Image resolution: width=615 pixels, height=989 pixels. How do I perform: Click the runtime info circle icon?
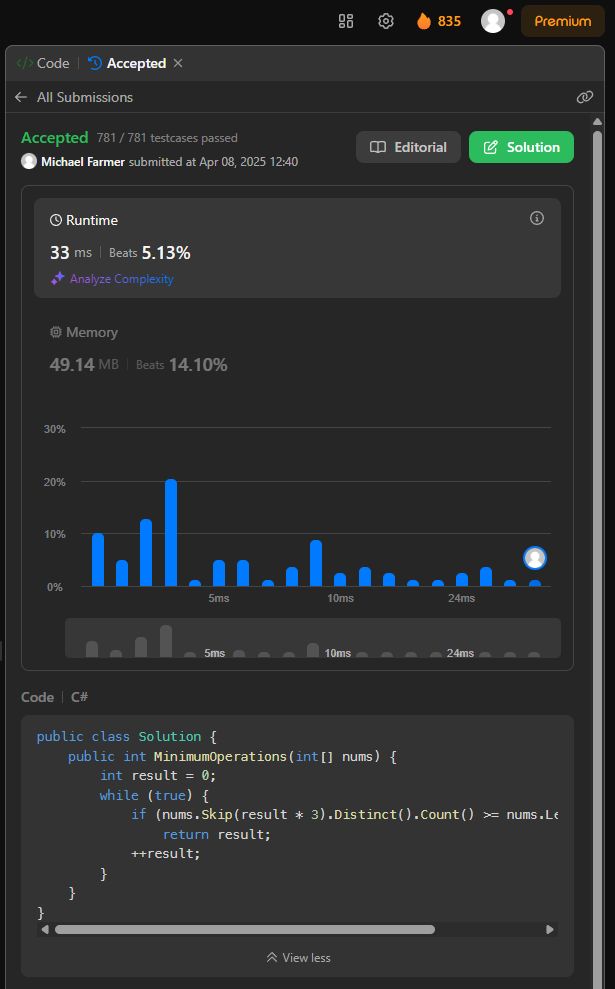(x=537, y=218)
